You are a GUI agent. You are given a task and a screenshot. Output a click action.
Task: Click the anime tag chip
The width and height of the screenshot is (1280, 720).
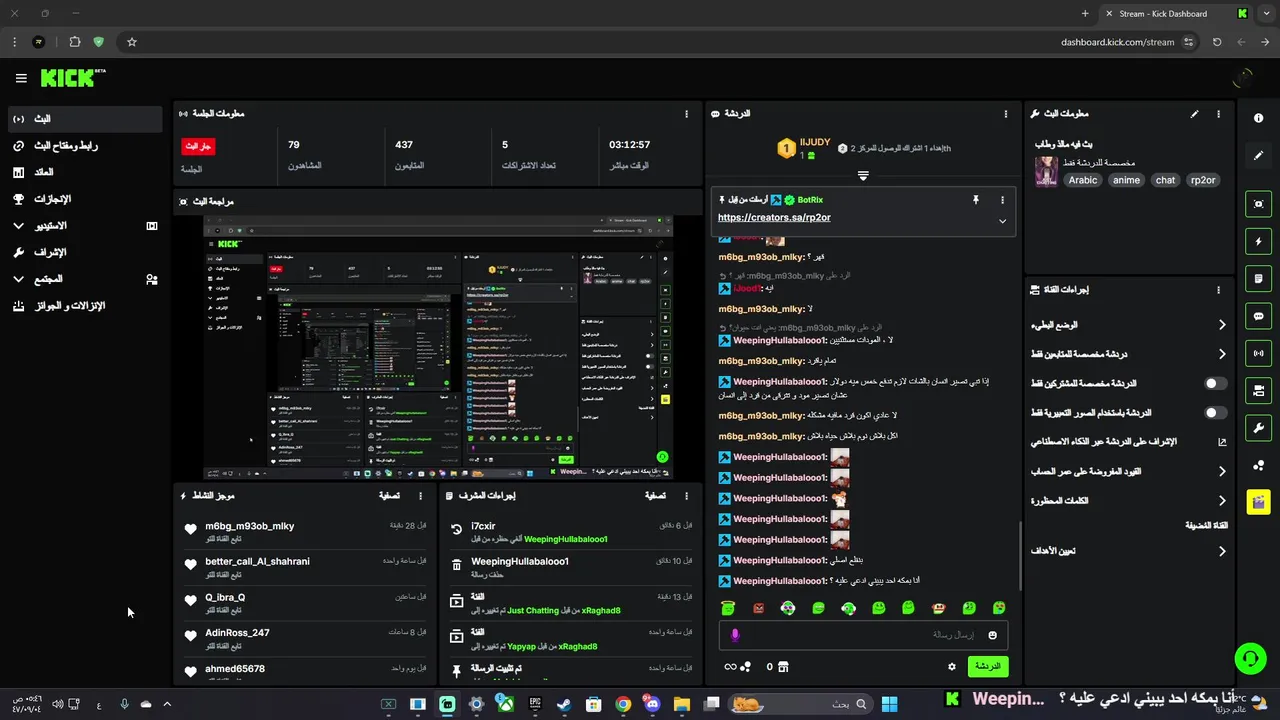[1126, 180]
